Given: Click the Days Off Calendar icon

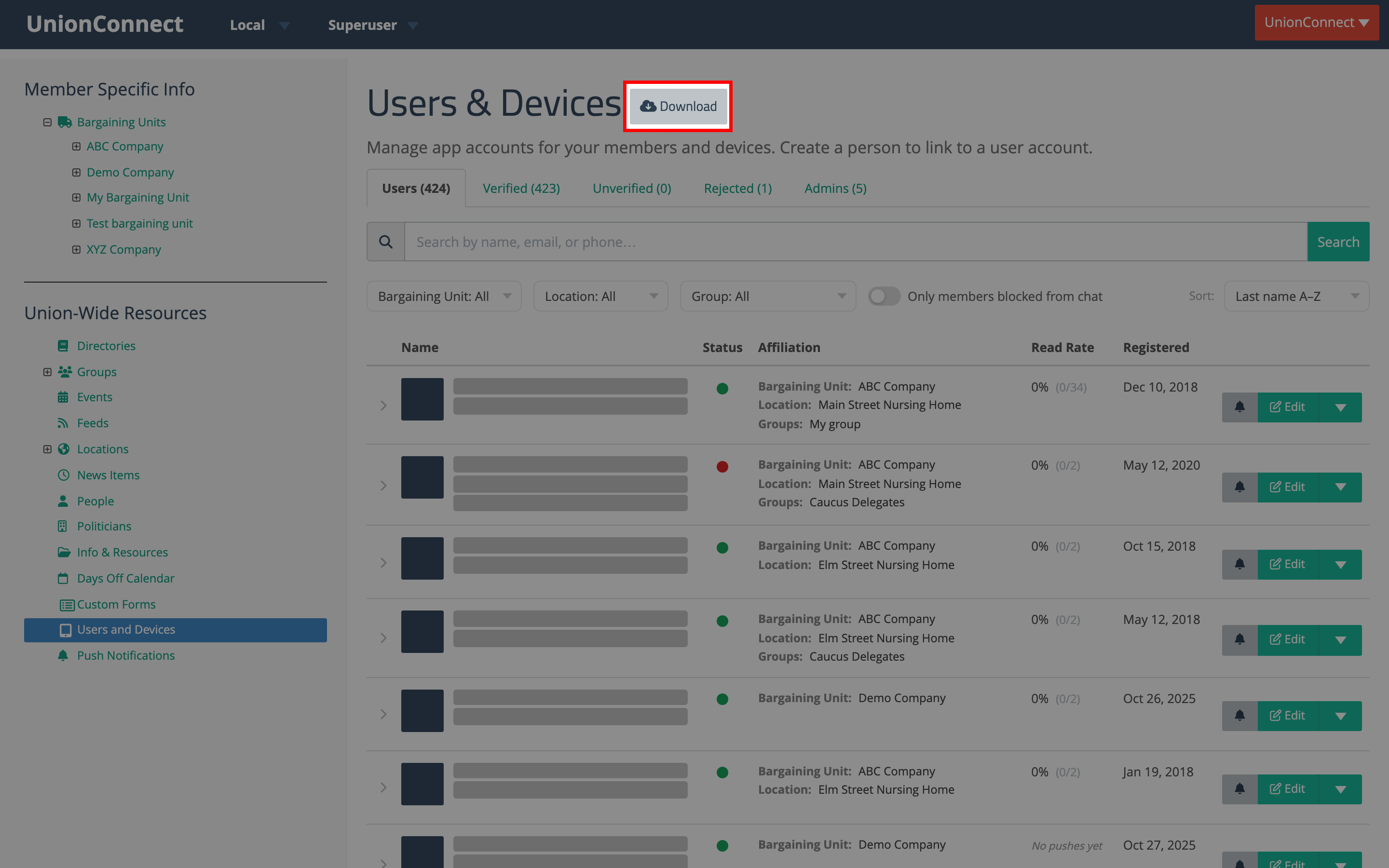Looking at the screenshot, I should [x=63, y=578].
